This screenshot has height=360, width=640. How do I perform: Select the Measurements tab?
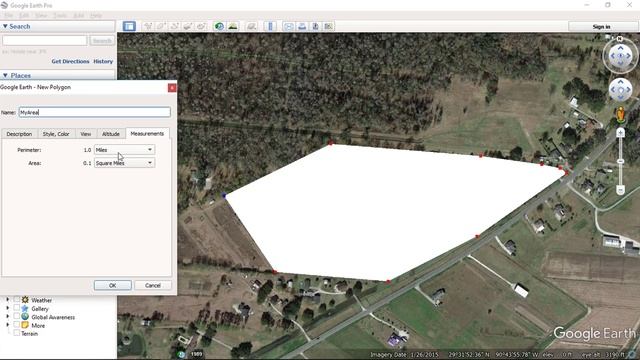(147, 133)
